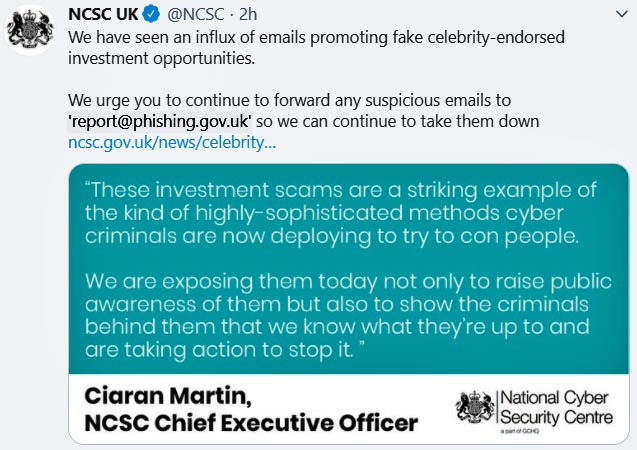Open the @NCSC handle link
Screen dimensions: 637x450
(x=195, y=15)
